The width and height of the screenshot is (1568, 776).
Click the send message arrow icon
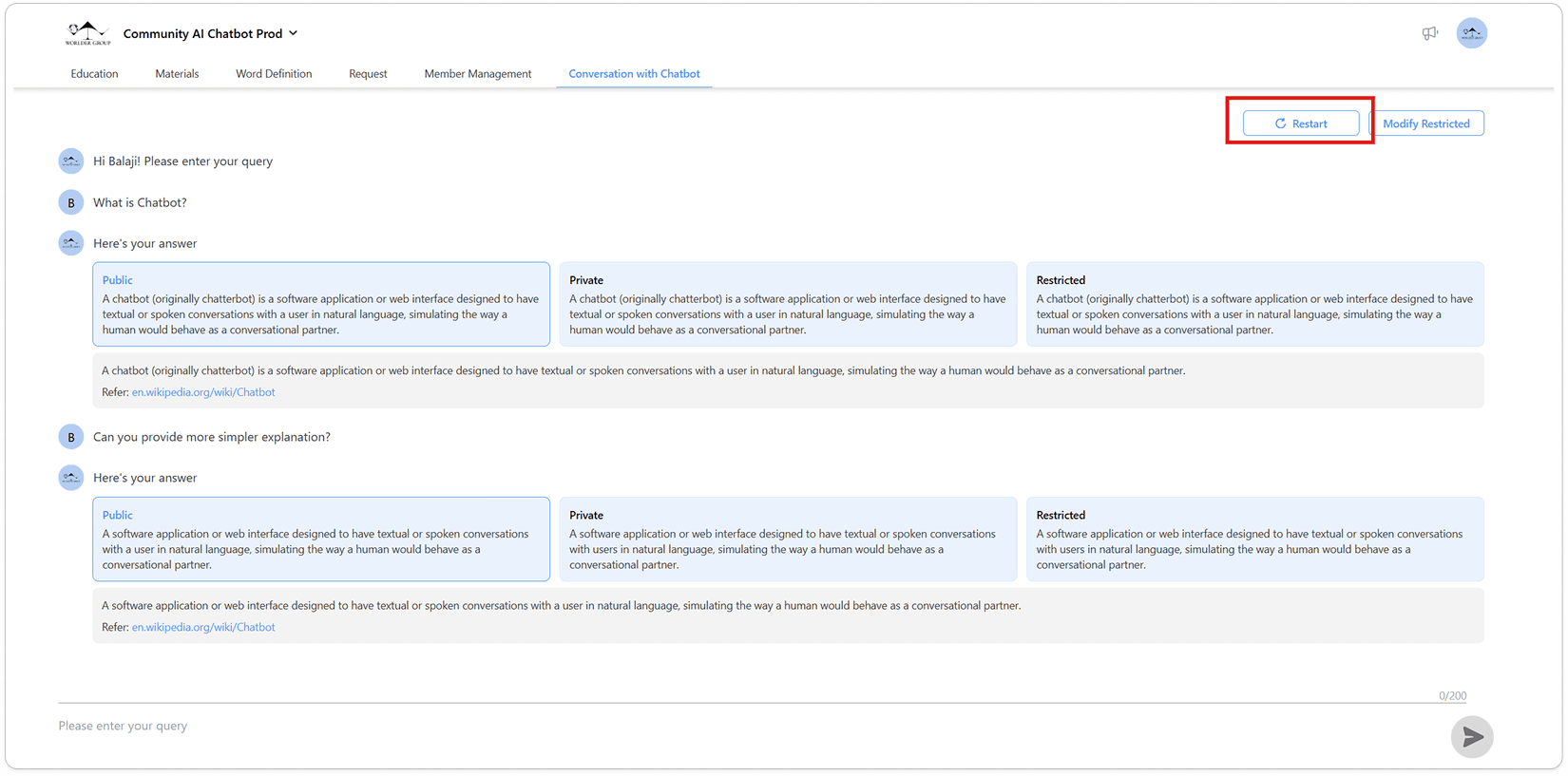(1472, 737)
